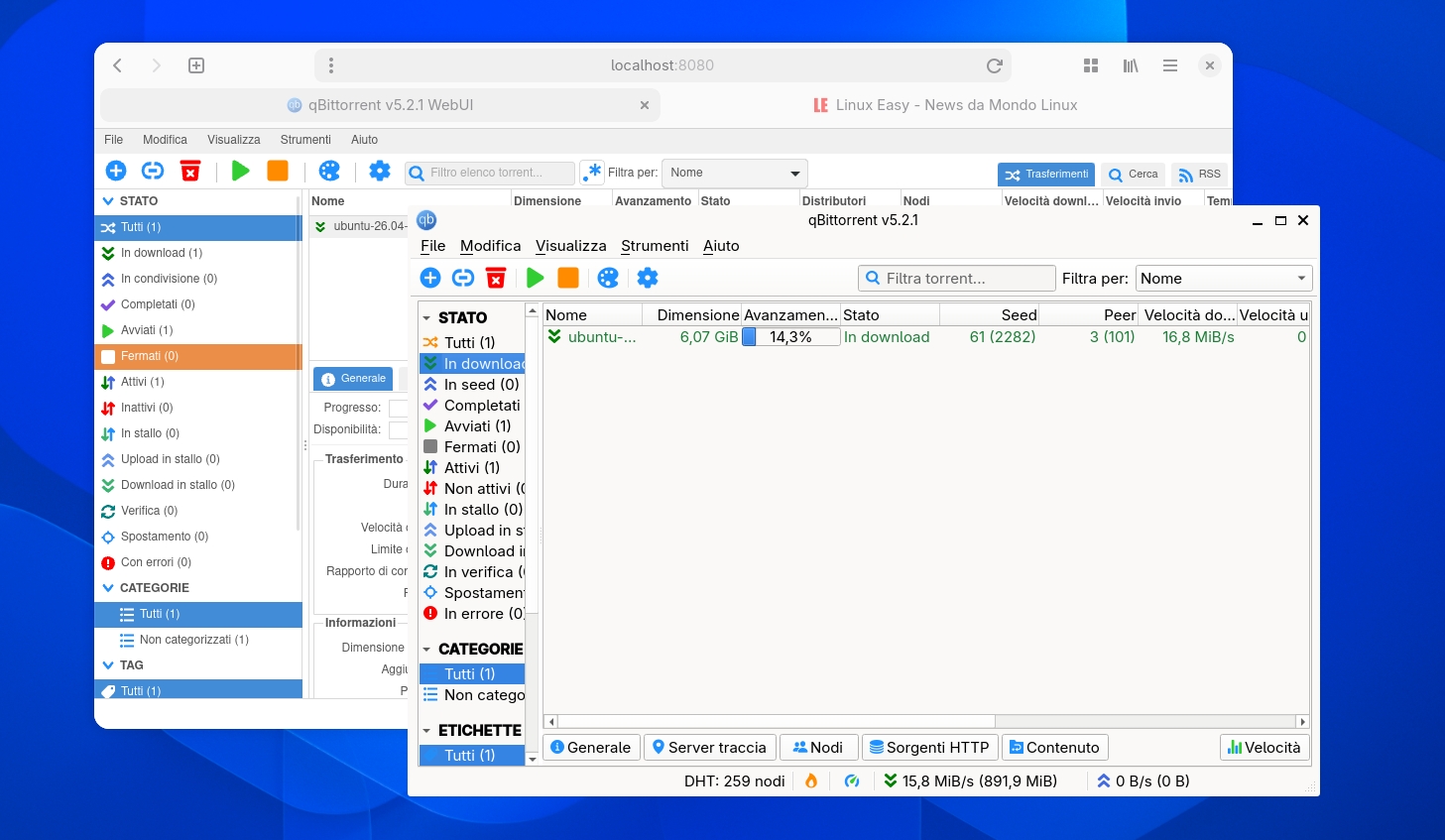Viewport: 1445px width, 840px height.
Task: Switch to Sorgenti HTTP tab
Action: pyautogui.click(x=929, y=748)
